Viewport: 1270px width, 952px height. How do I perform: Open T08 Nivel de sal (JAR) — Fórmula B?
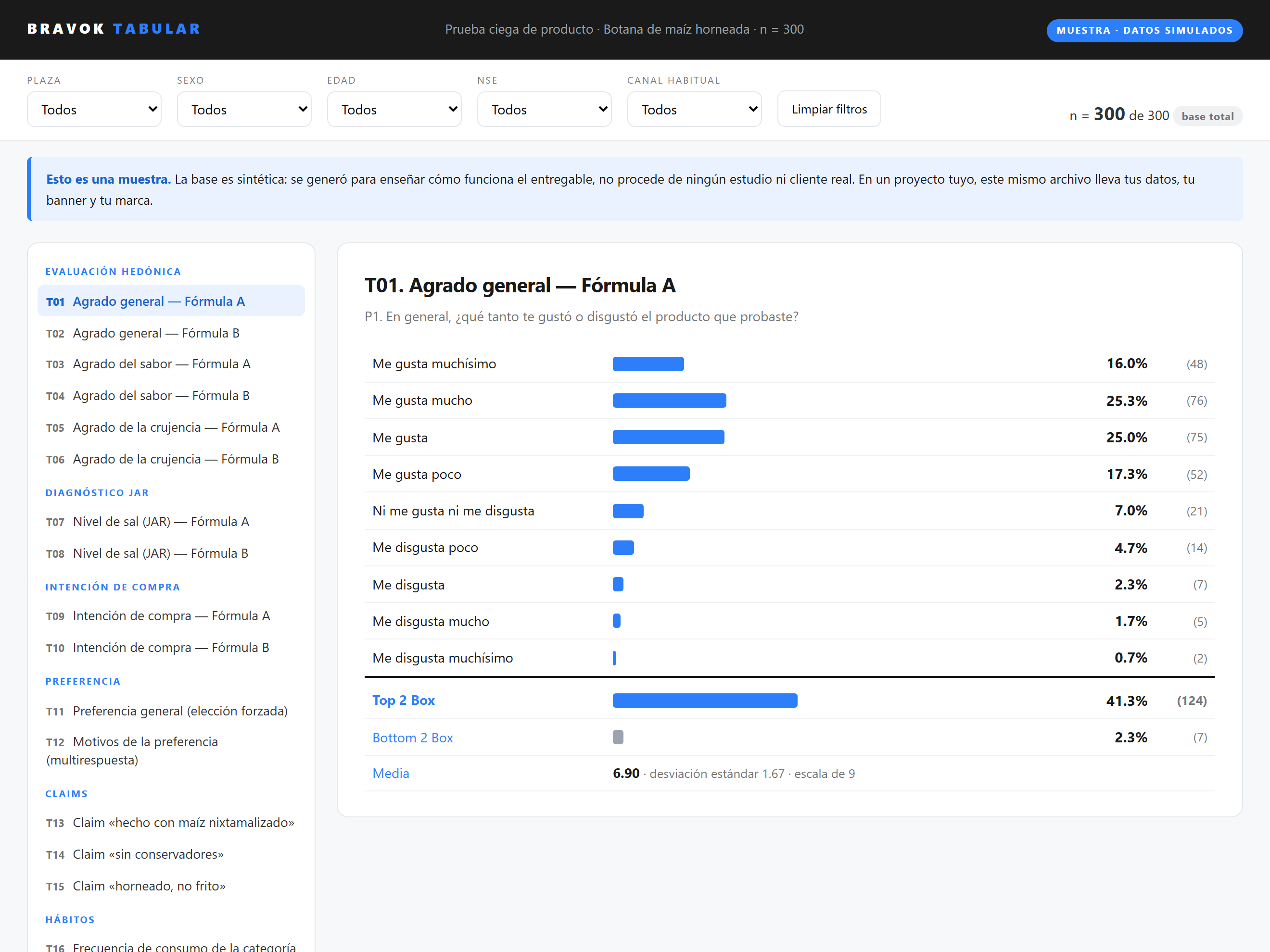[x=171, y=553]
